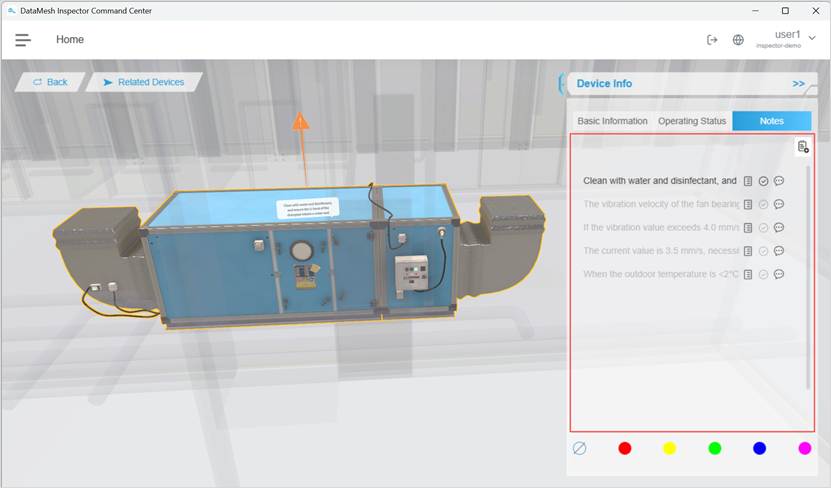Toggle check on 'current value is 3.5 mm/s' note
The width and height of the screenshot is (831, 488).
(x=763, y=251)
